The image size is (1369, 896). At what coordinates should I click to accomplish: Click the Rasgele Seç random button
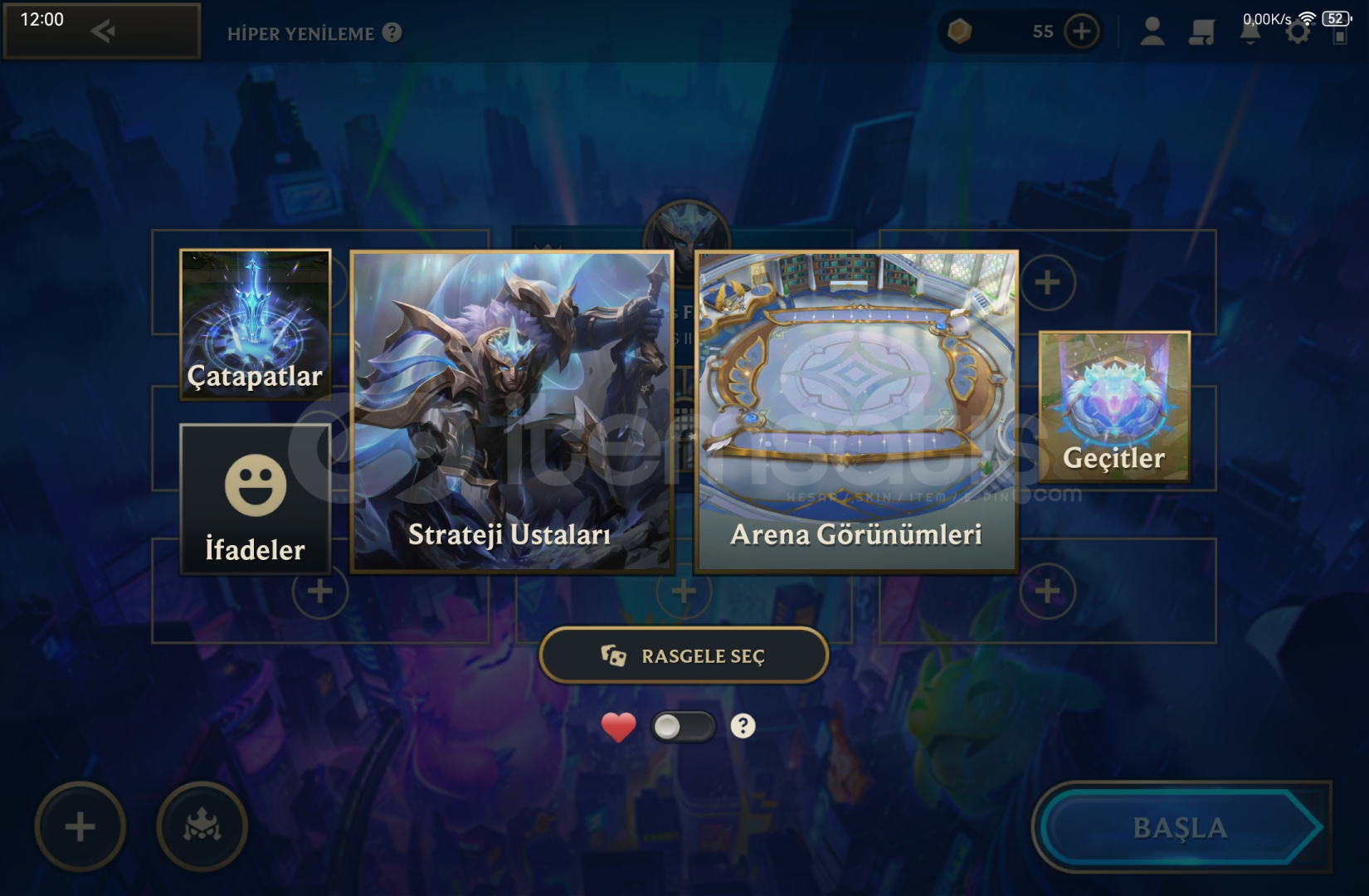point(684,655)
